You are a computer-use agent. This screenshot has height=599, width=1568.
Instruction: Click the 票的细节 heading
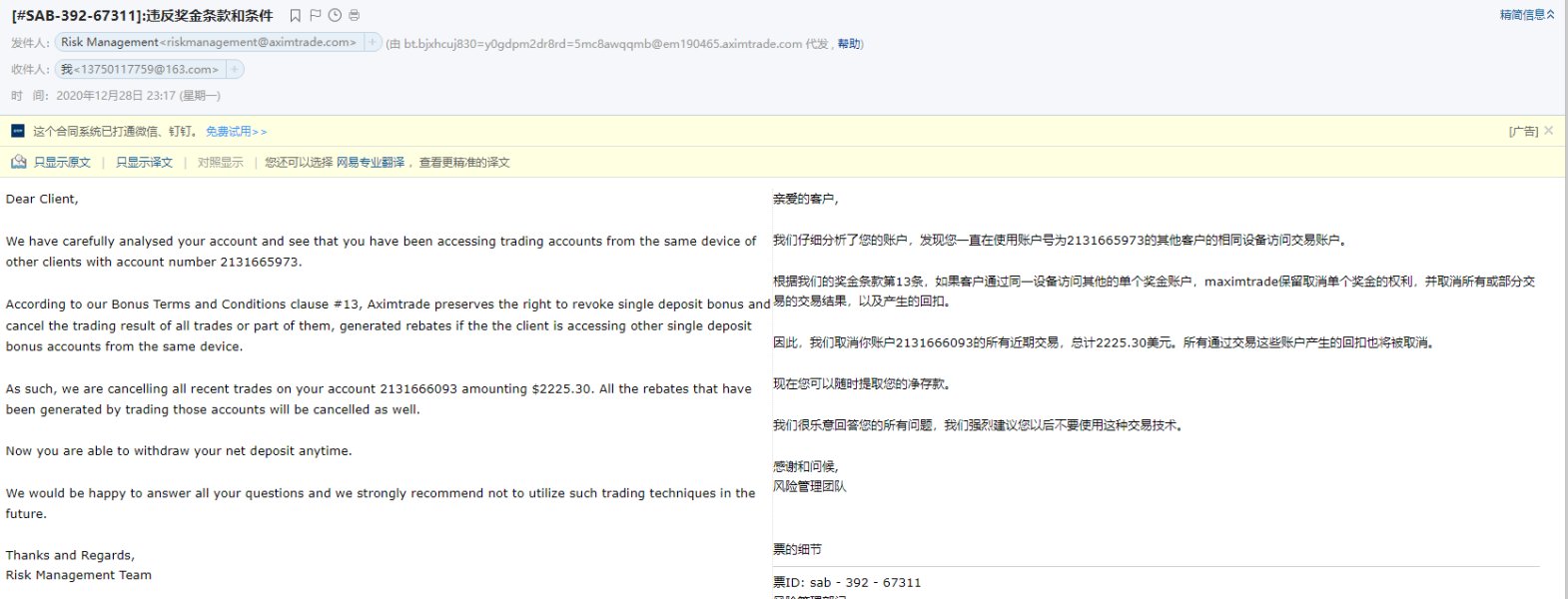pos(797,549)
